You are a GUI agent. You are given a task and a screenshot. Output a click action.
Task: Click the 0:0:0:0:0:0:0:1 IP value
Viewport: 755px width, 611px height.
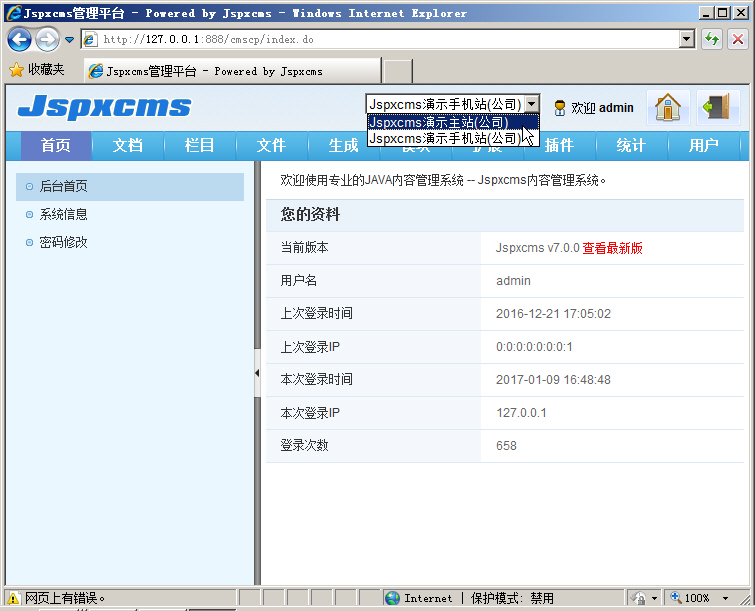pyautogui.click(x=534, y=347)
